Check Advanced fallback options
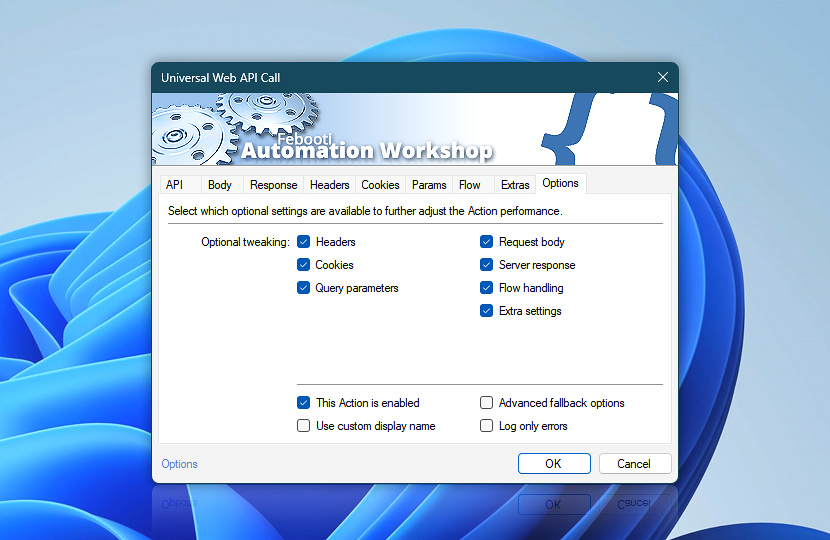Image resolution: width=830 pixels, height=540 pixels. tap(486, 403)
